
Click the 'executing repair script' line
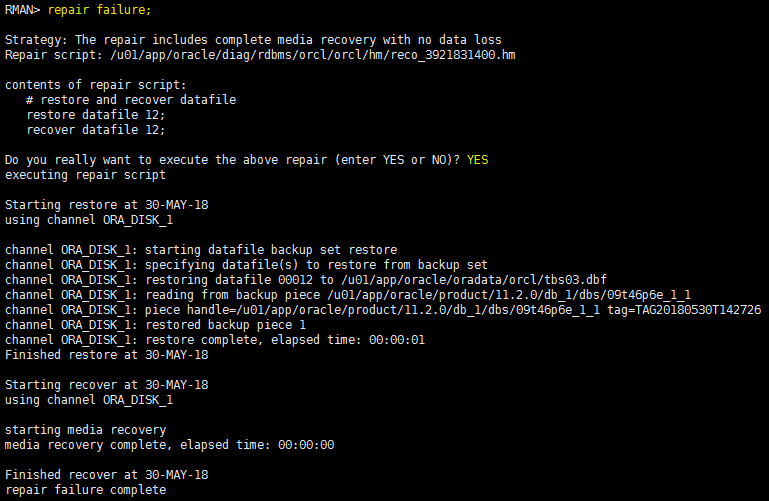[85, 175]
